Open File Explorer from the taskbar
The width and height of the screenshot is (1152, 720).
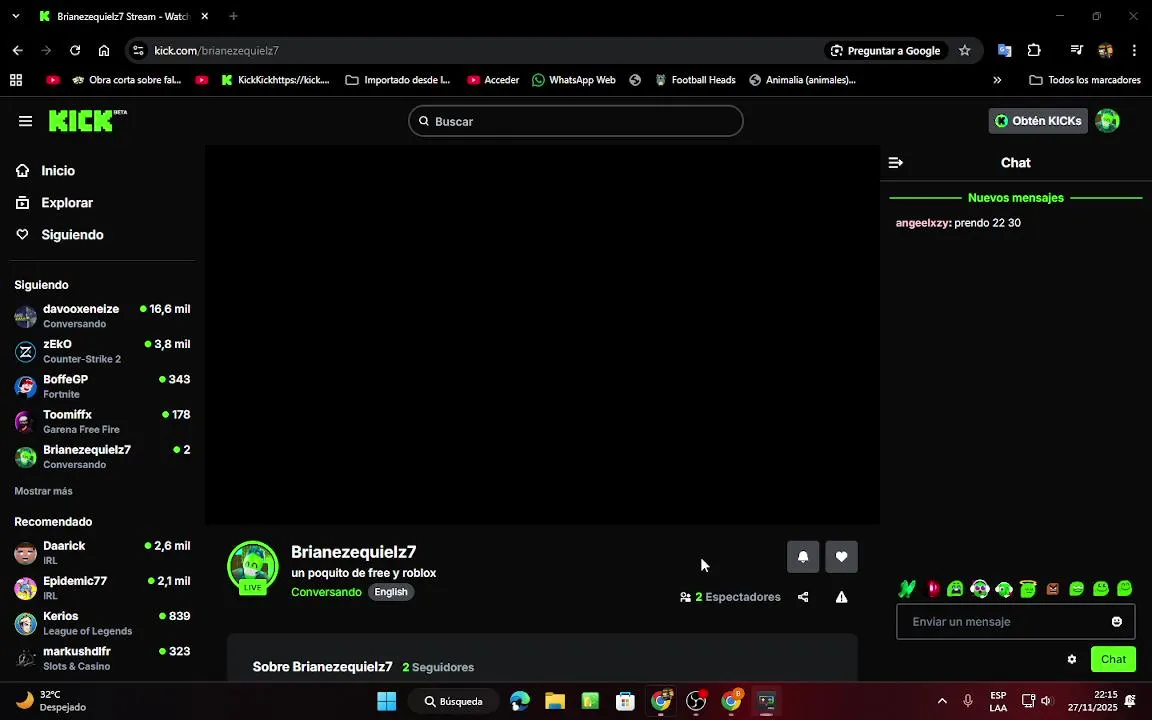click(x=555, y=702)
